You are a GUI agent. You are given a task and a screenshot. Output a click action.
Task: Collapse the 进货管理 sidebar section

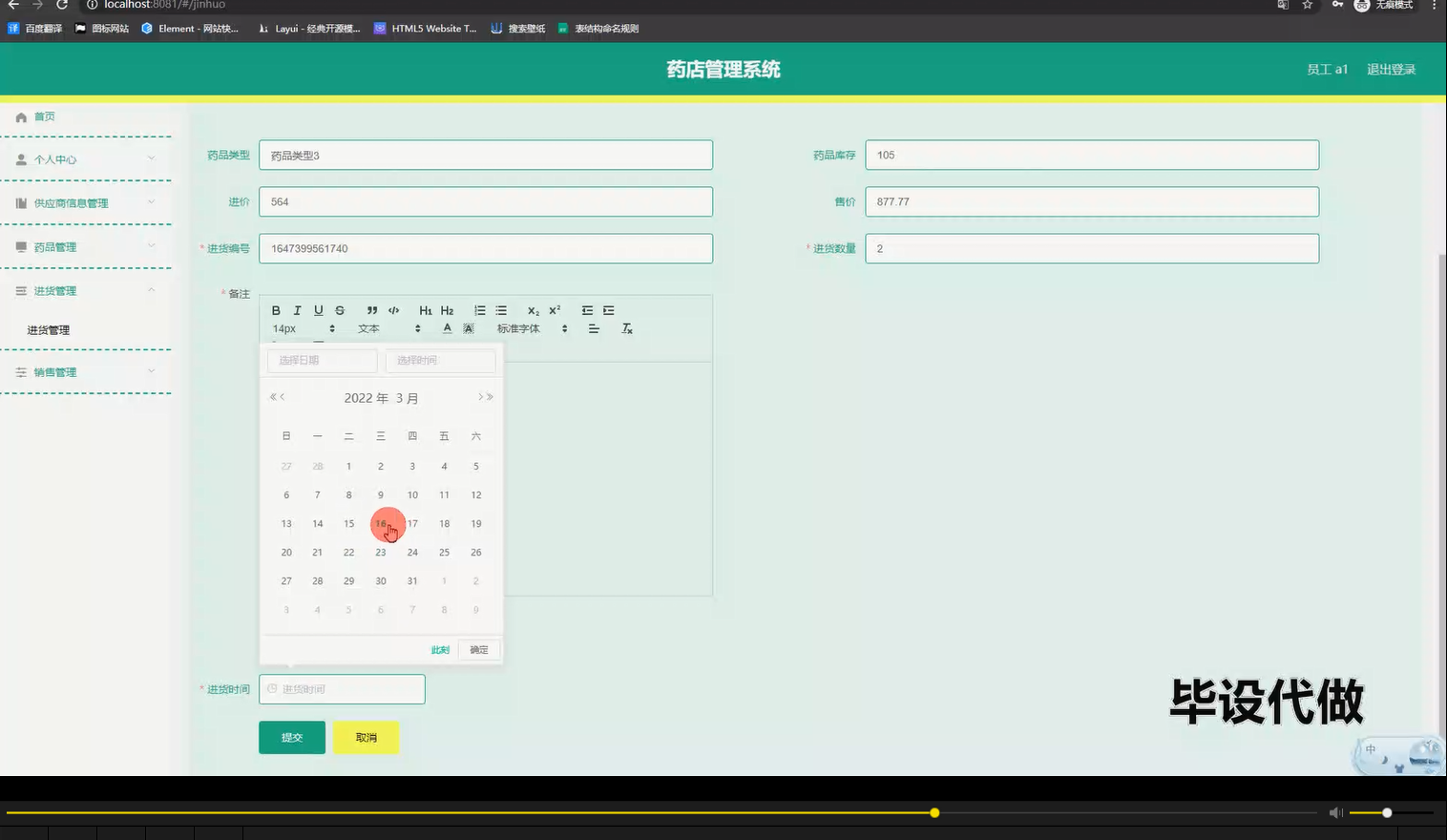(x=86, y=291)
